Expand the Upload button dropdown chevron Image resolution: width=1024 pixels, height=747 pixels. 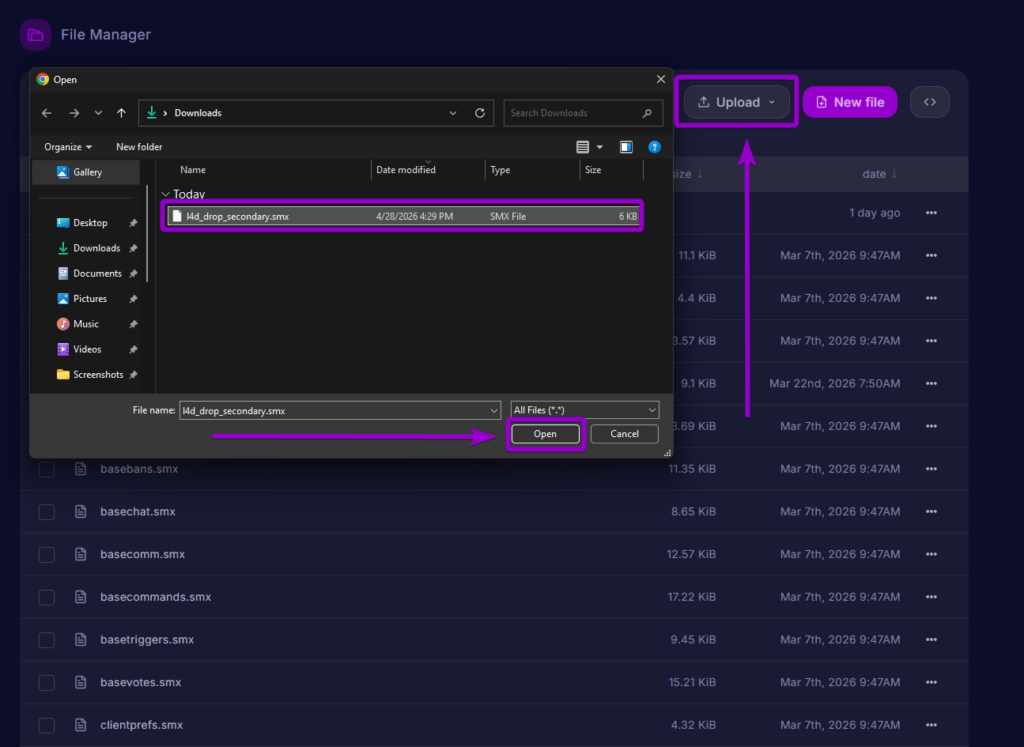771,101
